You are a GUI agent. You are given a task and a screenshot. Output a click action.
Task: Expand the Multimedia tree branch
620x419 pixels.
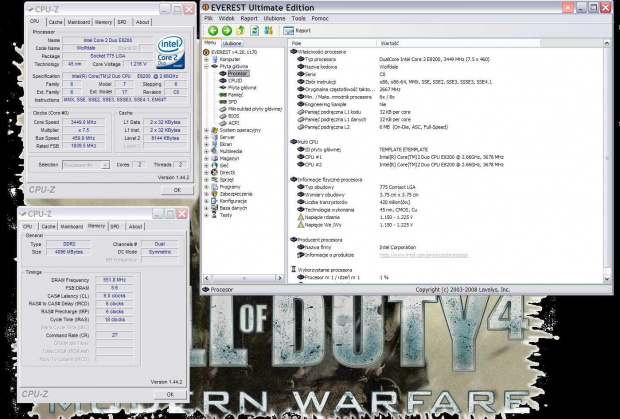pyautogui.click(x=206, y=151)
